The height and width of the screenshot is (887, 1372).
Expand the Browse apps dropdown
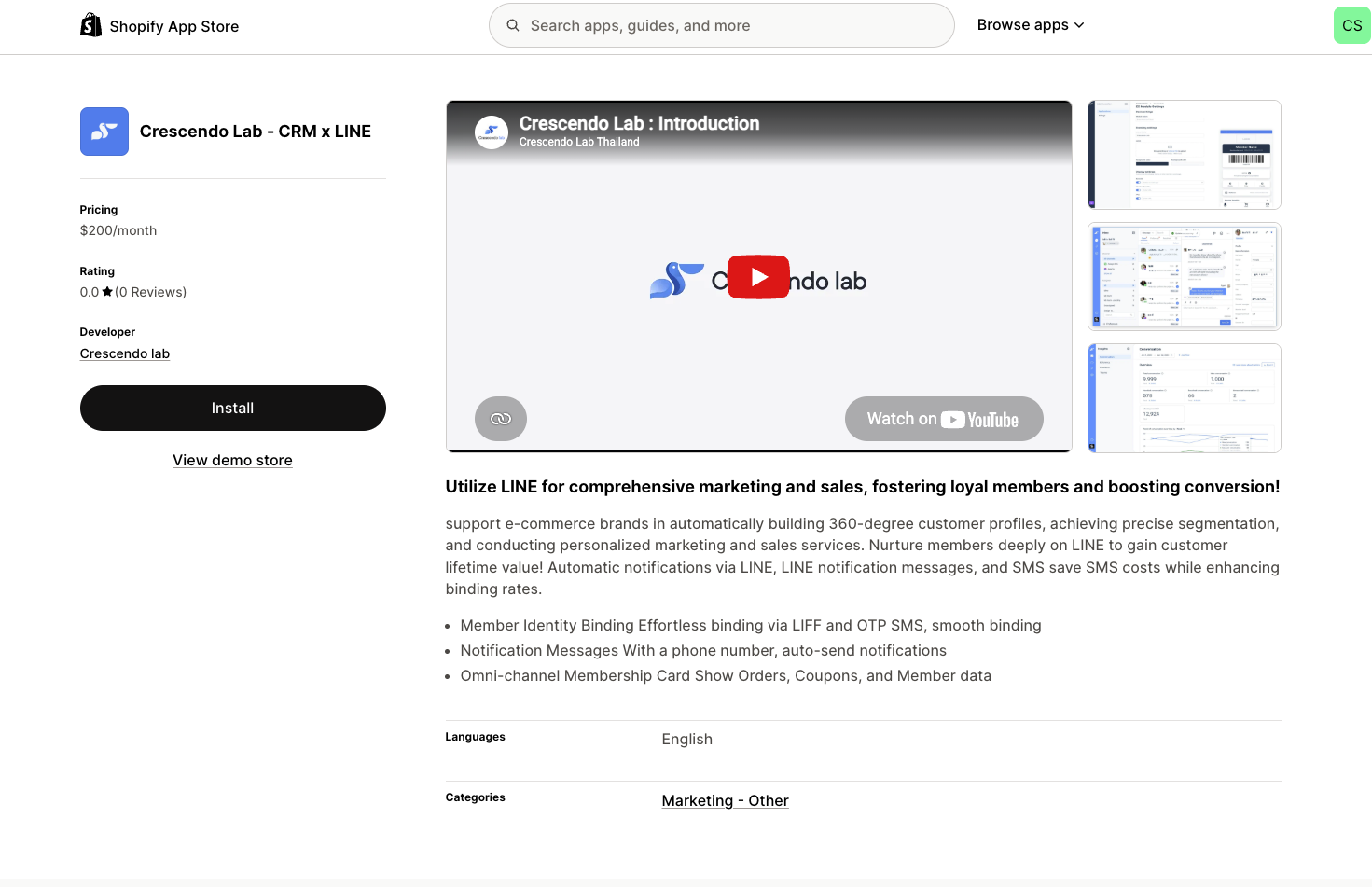pos(1031,25)
